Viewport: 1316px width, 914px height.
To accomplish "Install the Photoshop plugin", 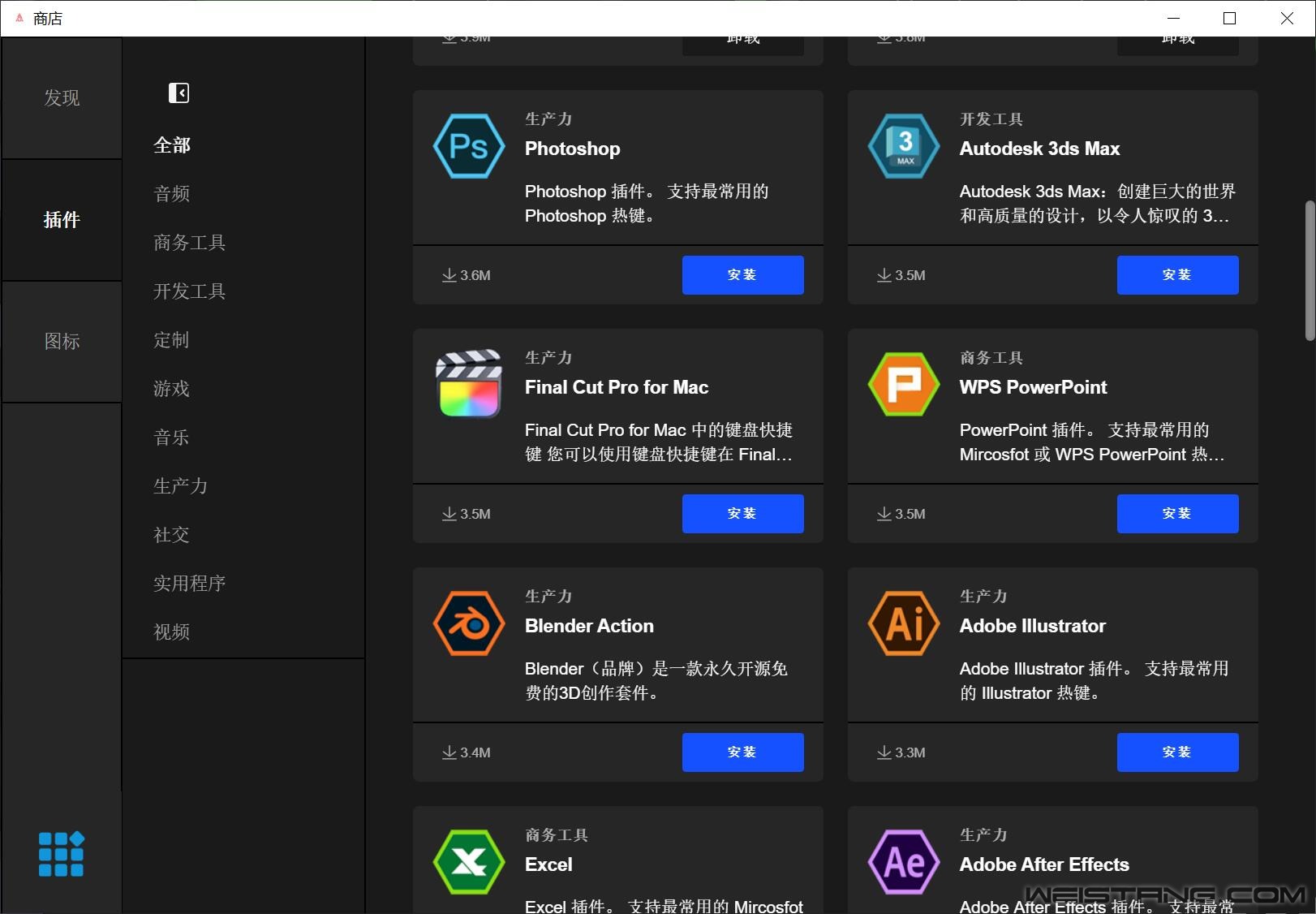I will point(742,275).
